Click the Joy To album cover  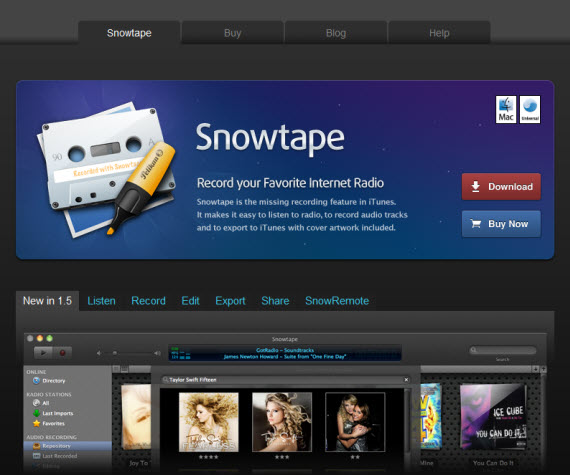(x=136, y=417)
